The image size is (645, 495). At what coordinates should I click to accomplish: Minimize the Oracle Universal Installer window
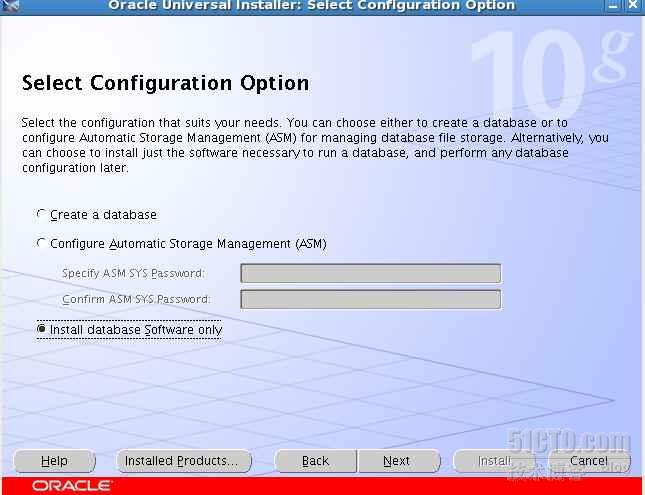613,5
